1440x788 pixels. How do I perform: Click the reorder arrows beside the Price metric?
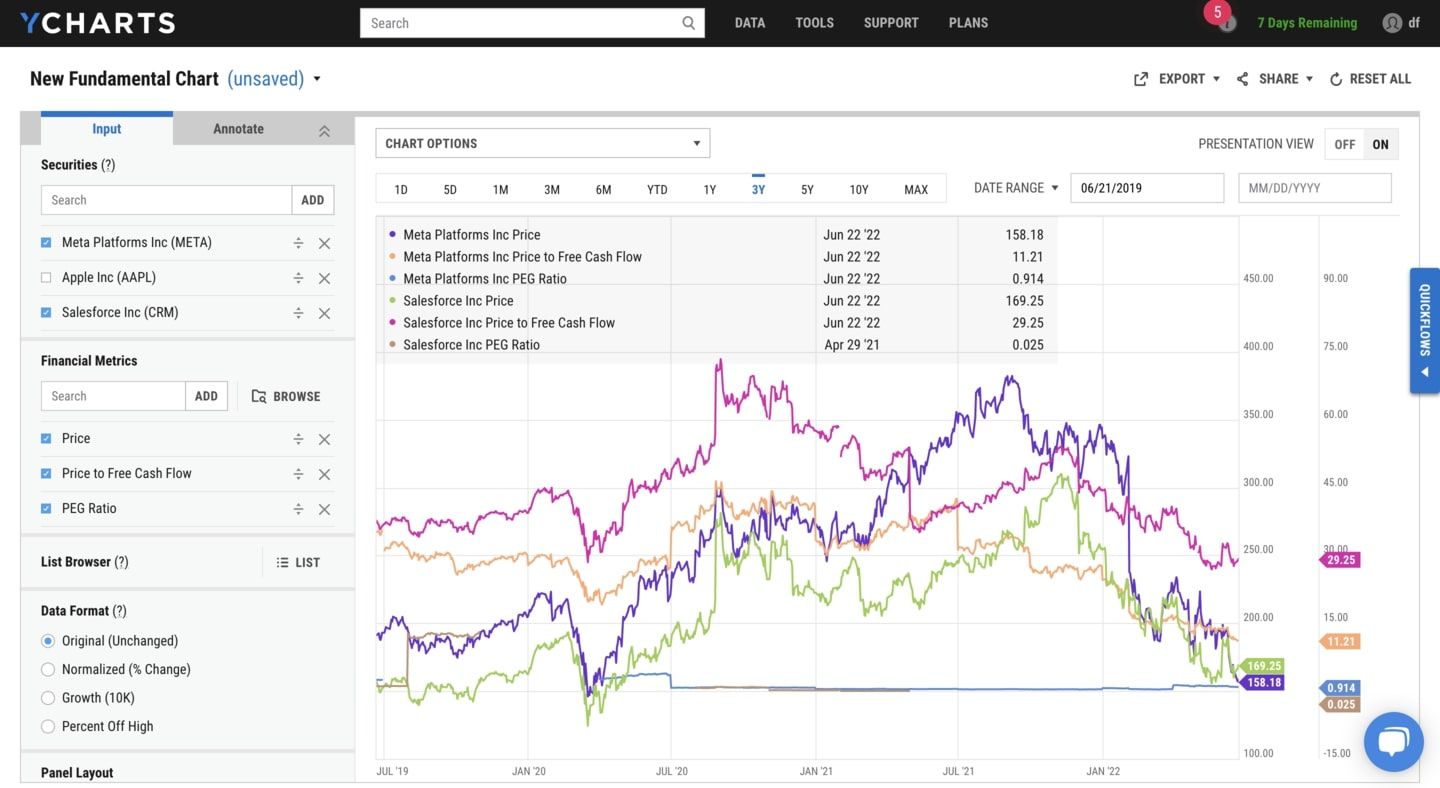coord(298,438)
